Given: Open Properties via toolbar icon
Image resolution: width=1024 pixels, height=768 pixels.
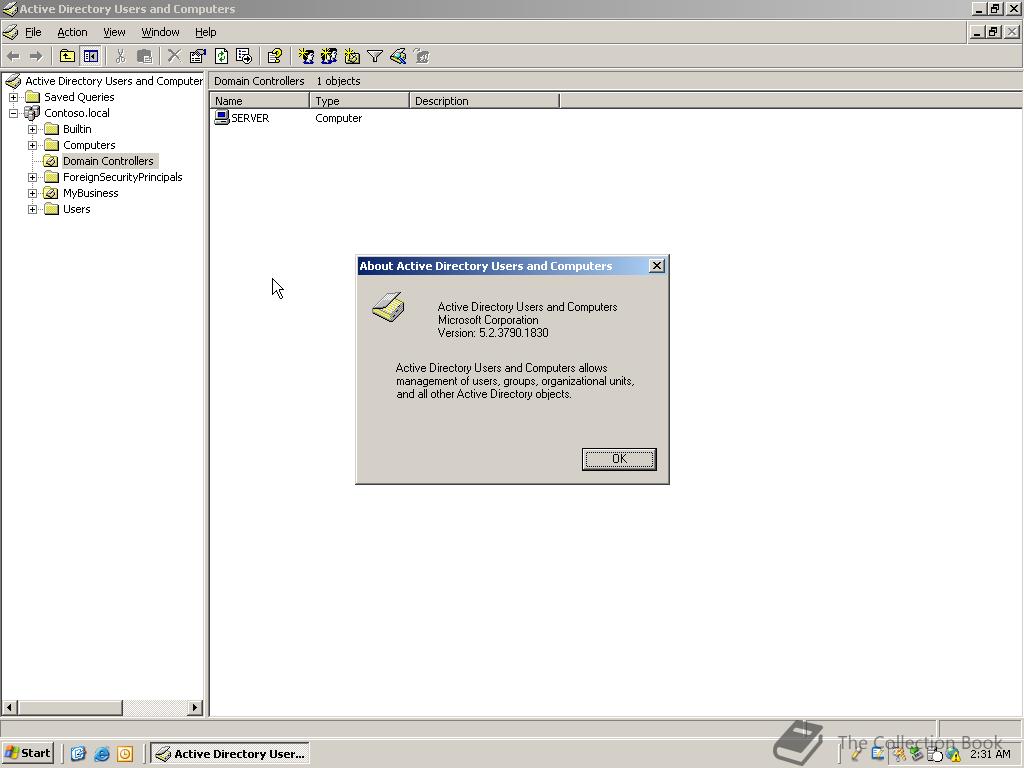Looking at the screenshot, I should (x=197, y=57).
